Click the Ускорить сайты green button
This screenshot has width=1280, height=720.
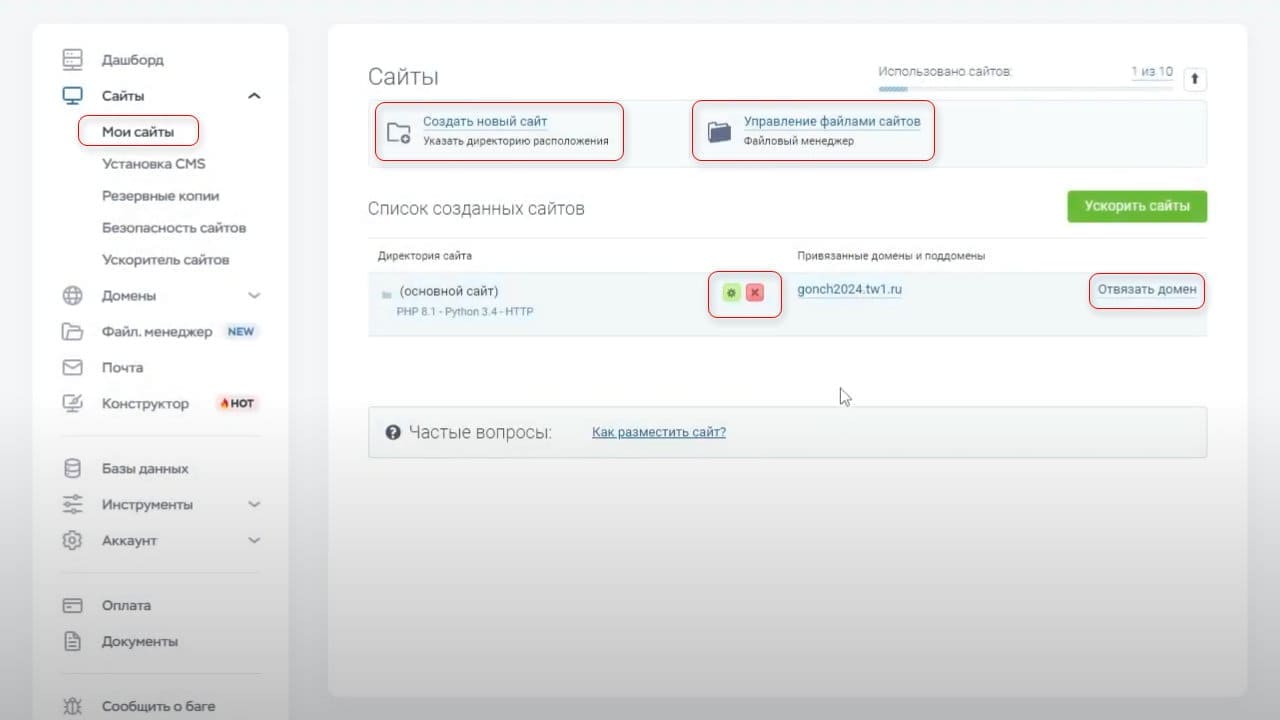pyautogui.click(x=1137, y=206)
